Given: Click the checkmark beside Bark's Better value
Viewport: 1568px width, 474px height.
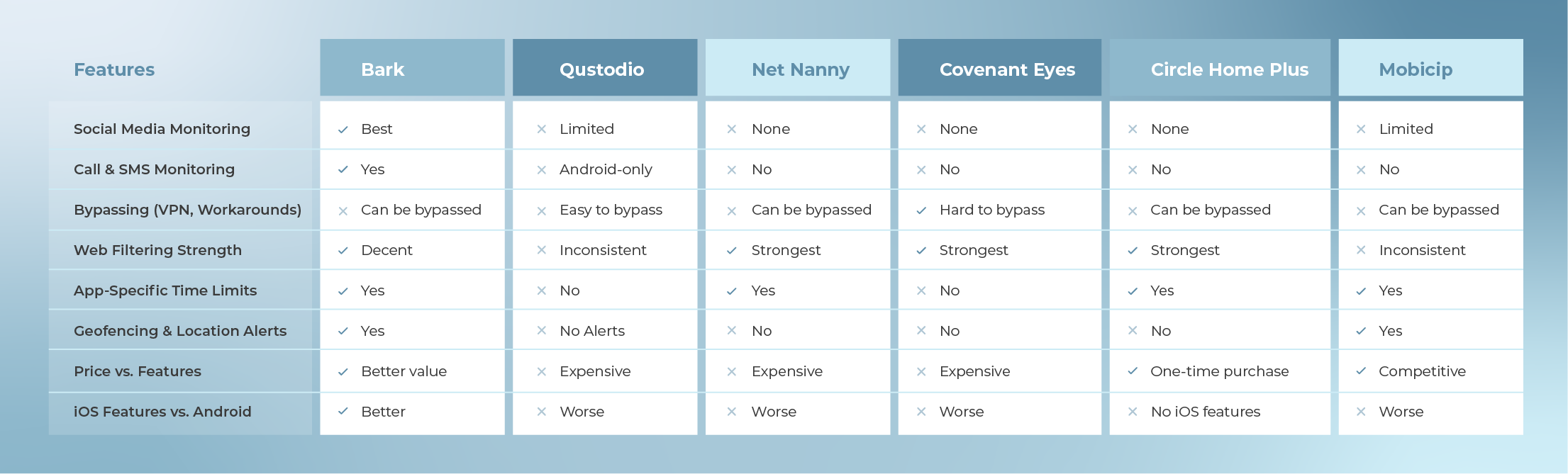Looking at the screenshot, I should 343,372.
